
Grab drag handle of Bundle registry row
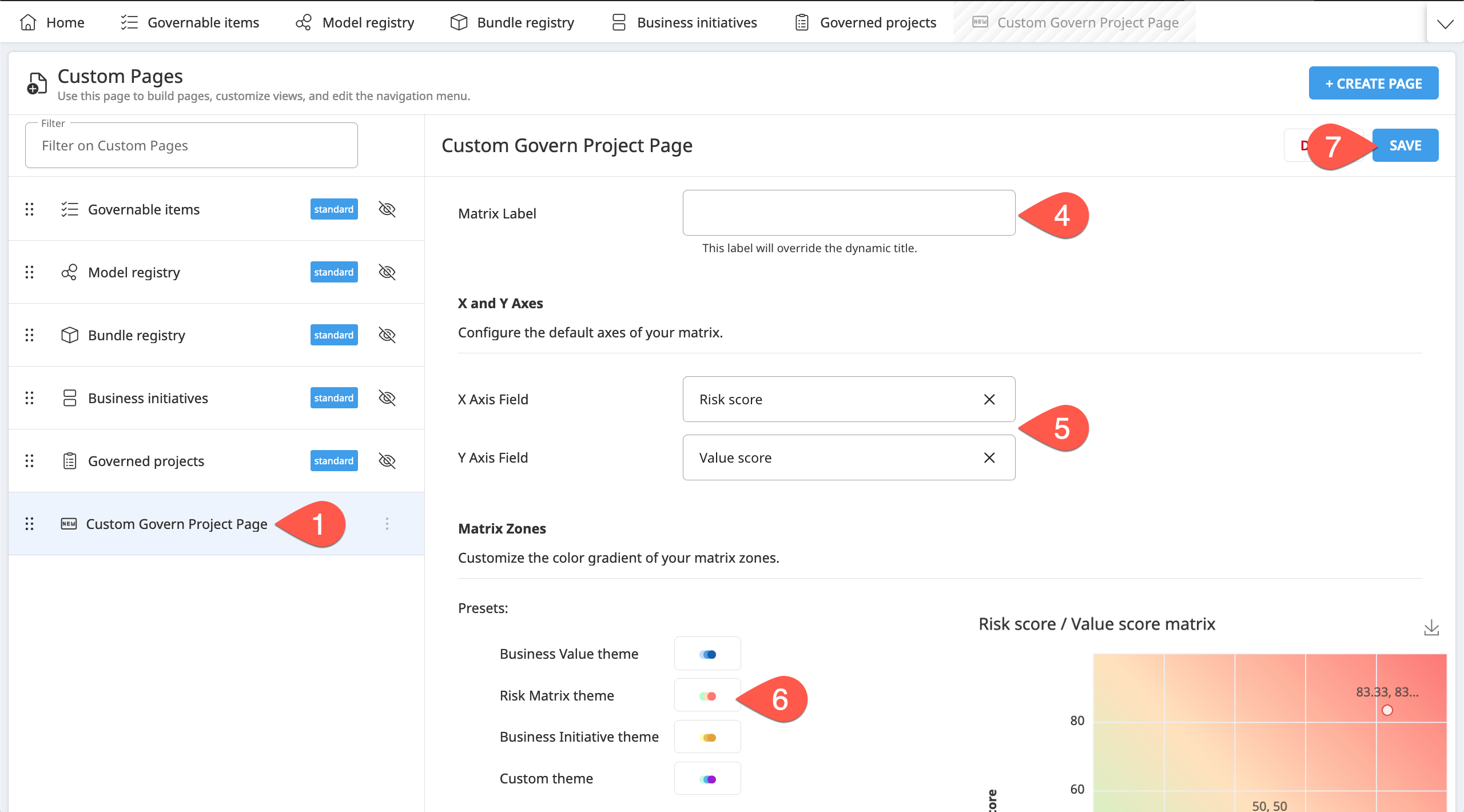tap(29, 335)
